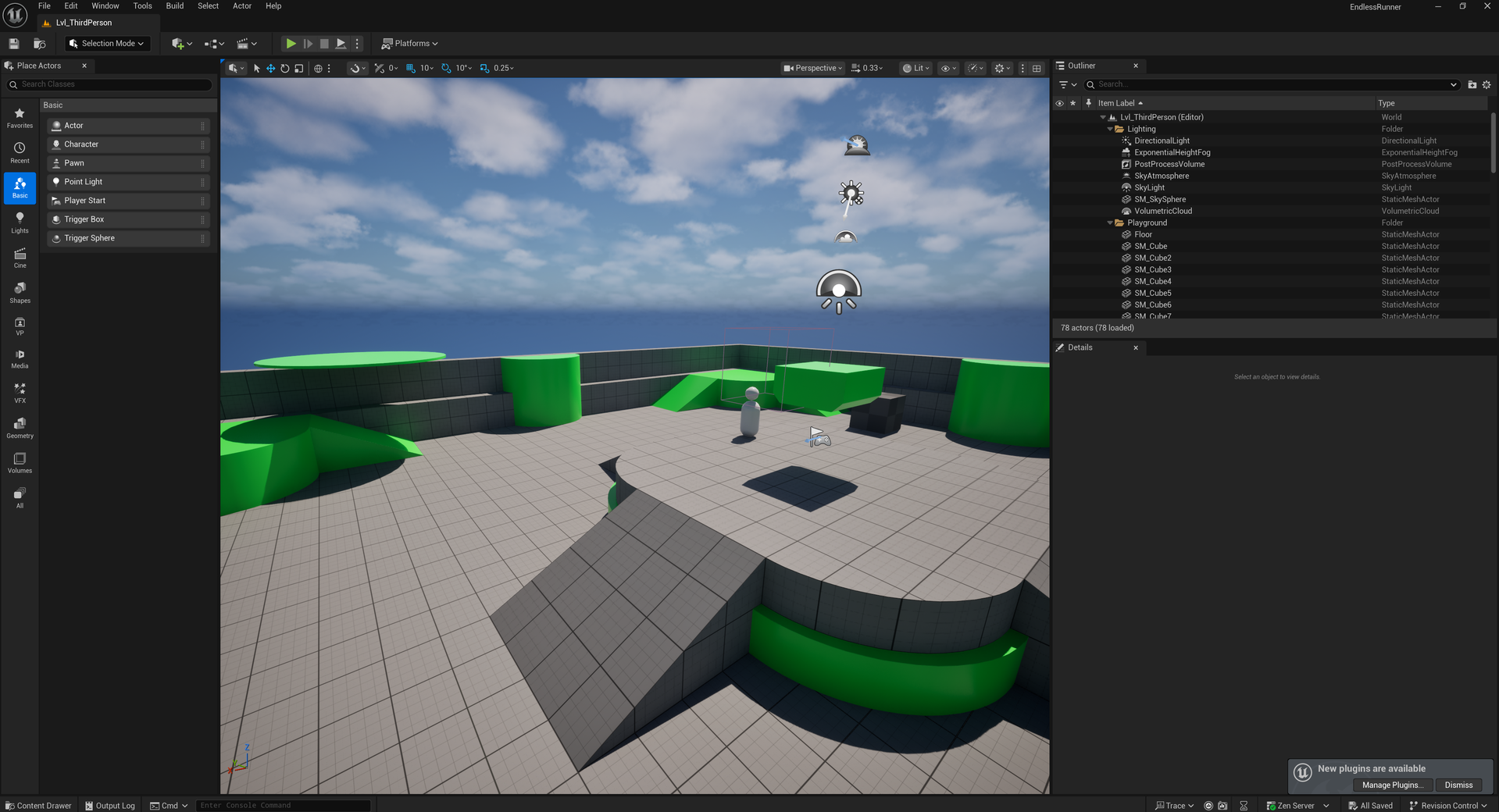1499x812 pixels.
Task: Toggle grid location snapping icon
Action: 411,68
